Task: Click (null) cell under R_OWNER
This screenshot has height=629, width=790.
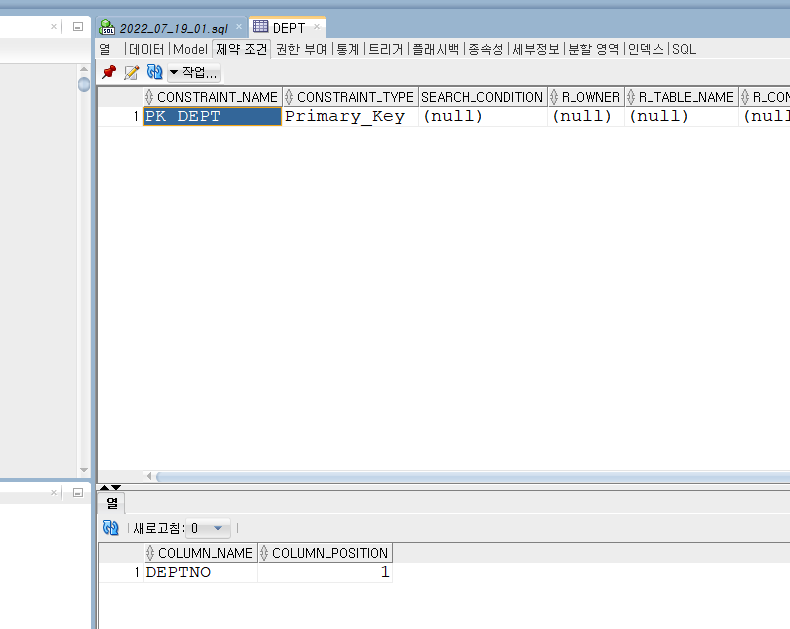Action: tap(586, 116)
